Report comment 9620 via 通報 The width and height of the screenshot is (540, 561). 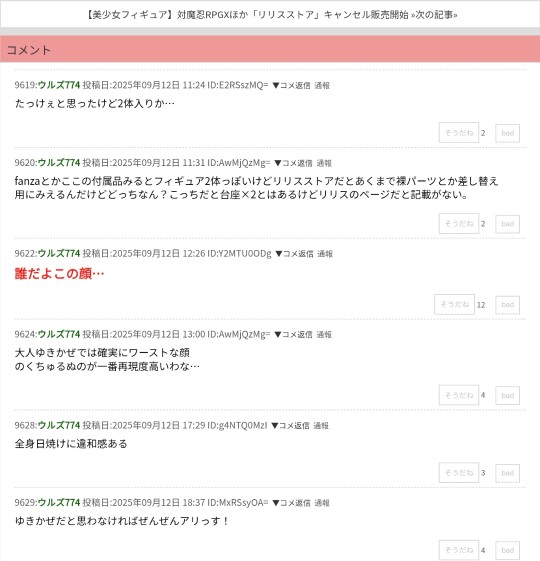(x=324, y=163)
